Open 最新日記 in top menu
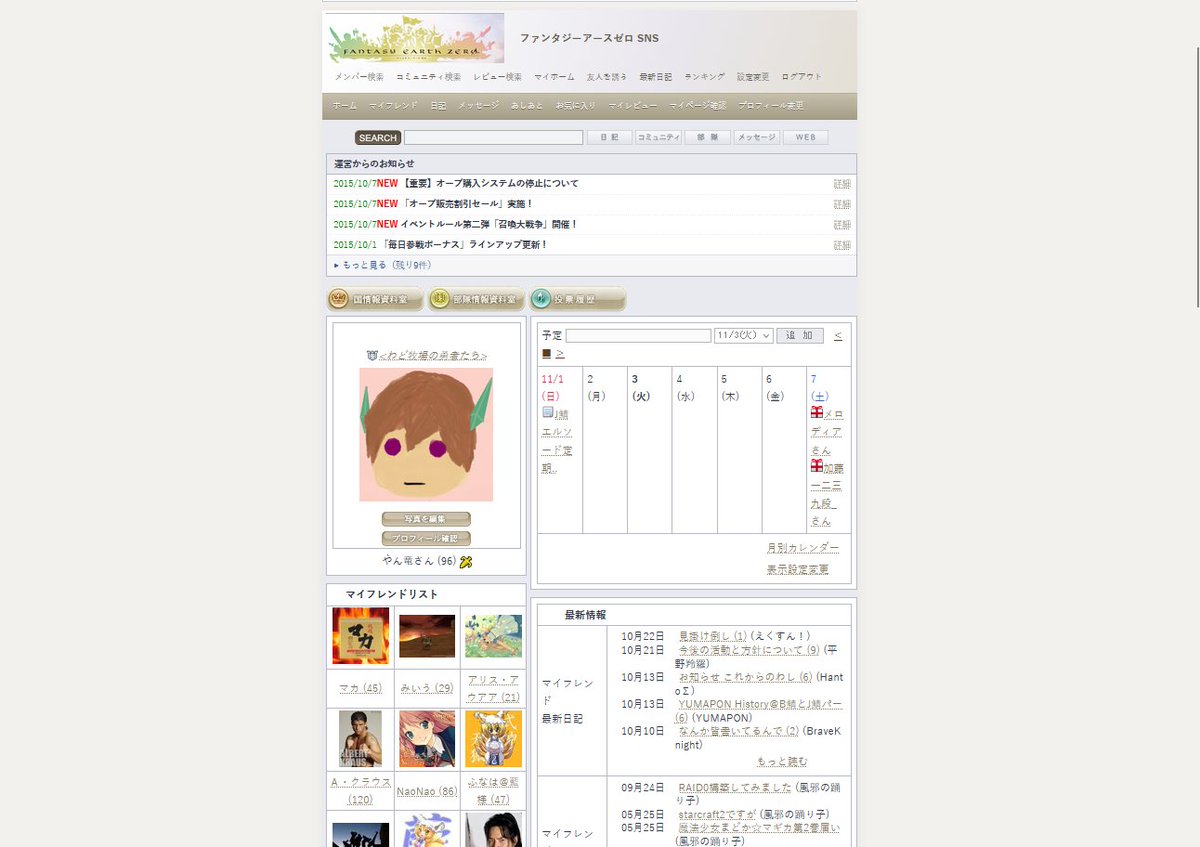1200x847 pixels. coord(656,77)
